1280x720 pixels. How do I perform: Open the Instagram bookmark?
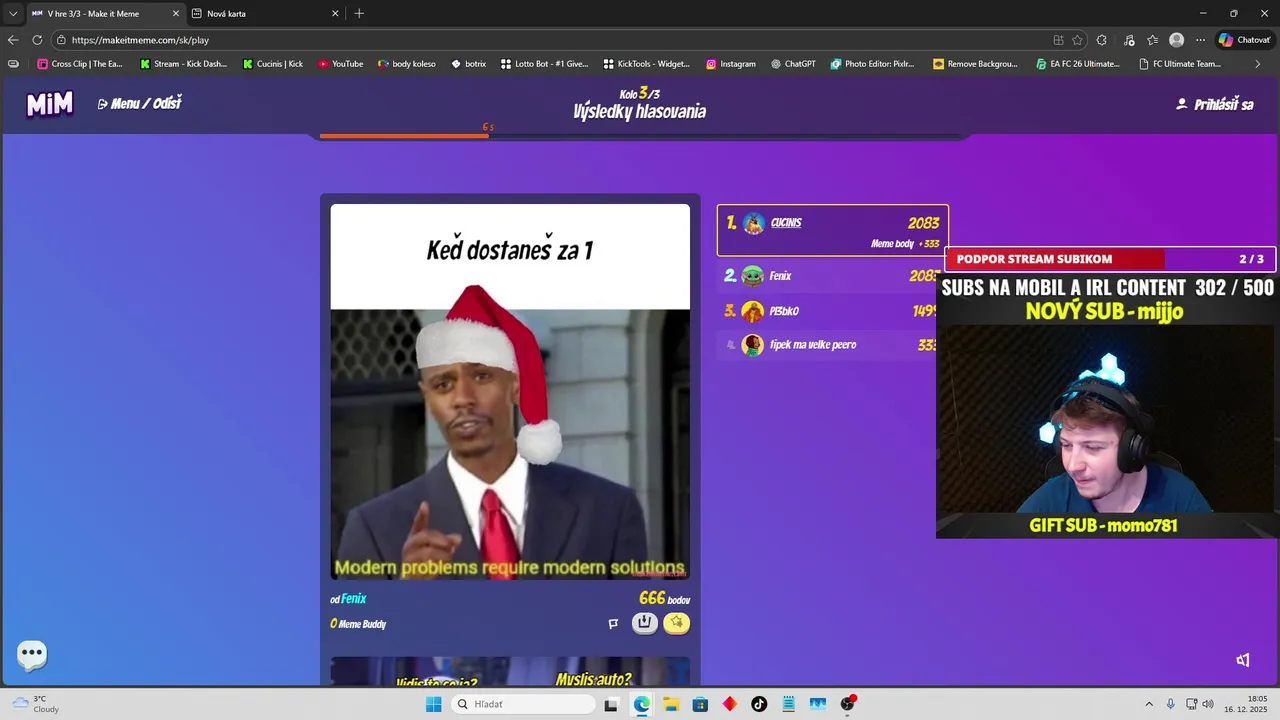coord(731,64)
